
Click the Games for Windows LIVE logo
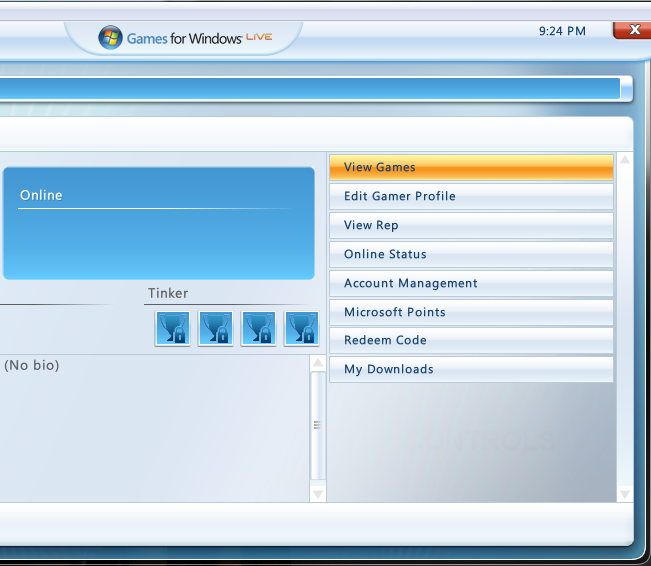(x=185, y=38)
